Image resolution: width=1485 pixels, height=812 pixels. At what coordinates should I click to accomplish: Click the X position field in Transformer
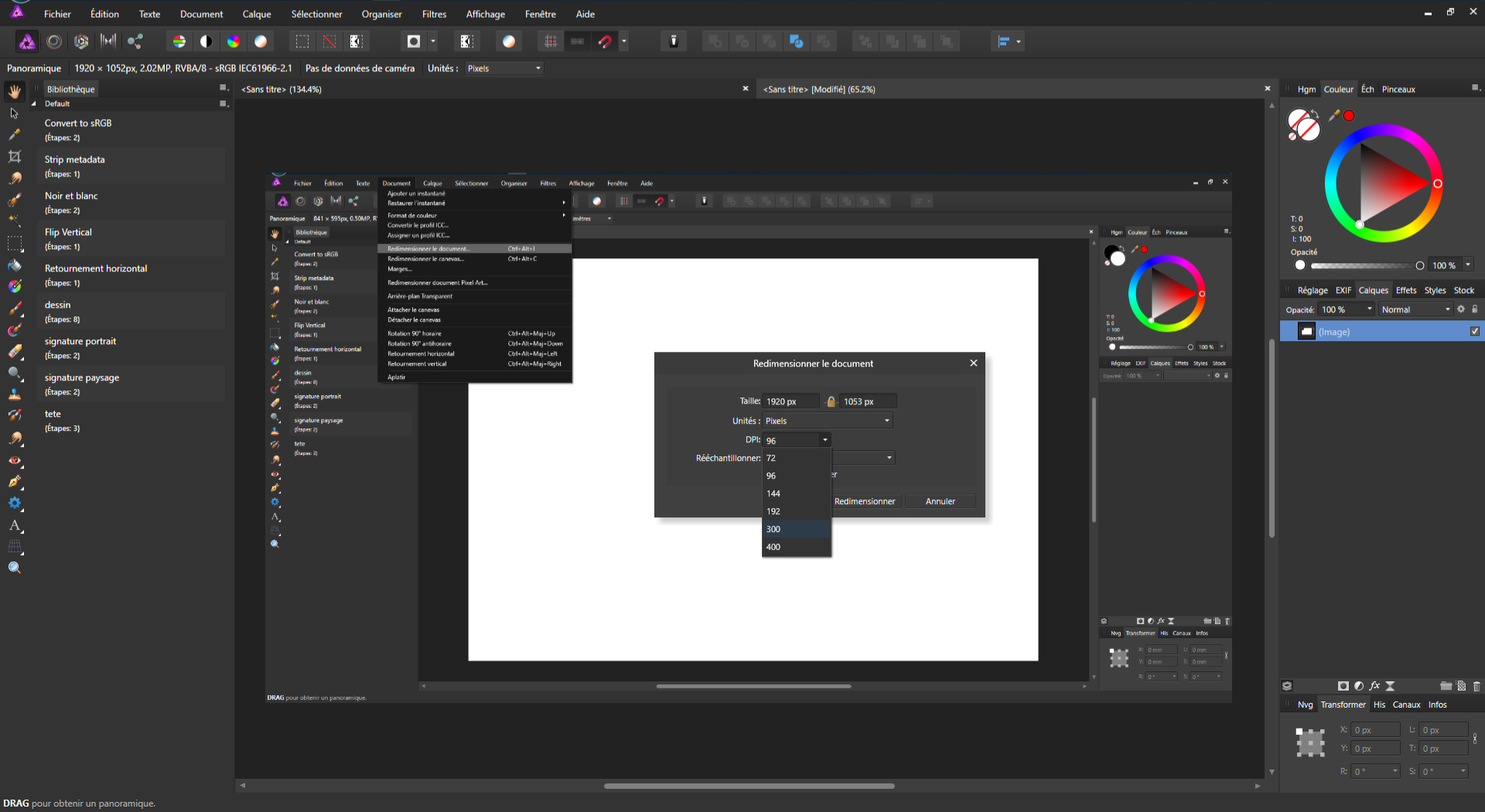(x=1376, y=729)
